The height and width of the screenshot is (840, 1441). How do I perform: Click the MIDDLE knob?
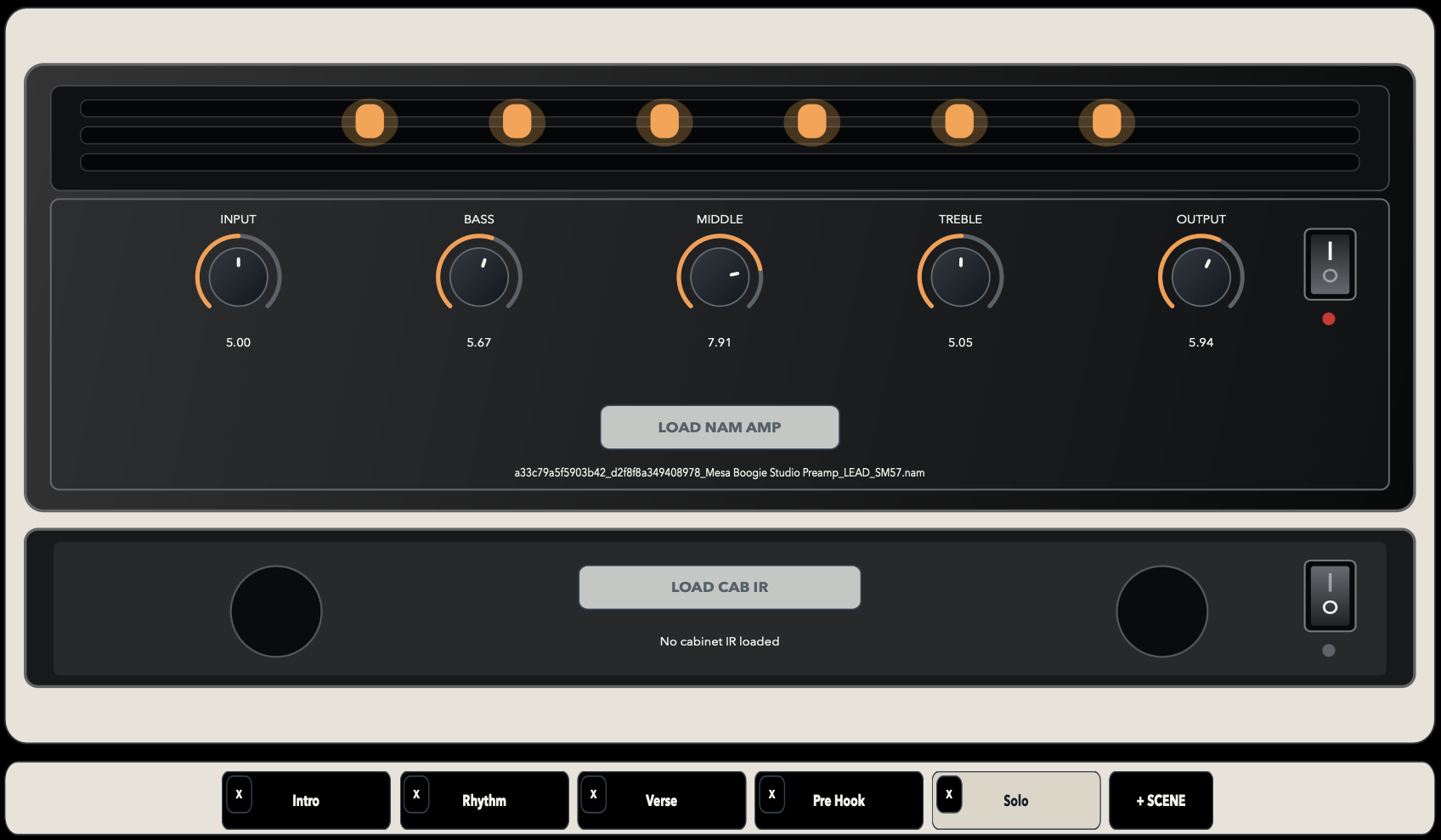720,276
